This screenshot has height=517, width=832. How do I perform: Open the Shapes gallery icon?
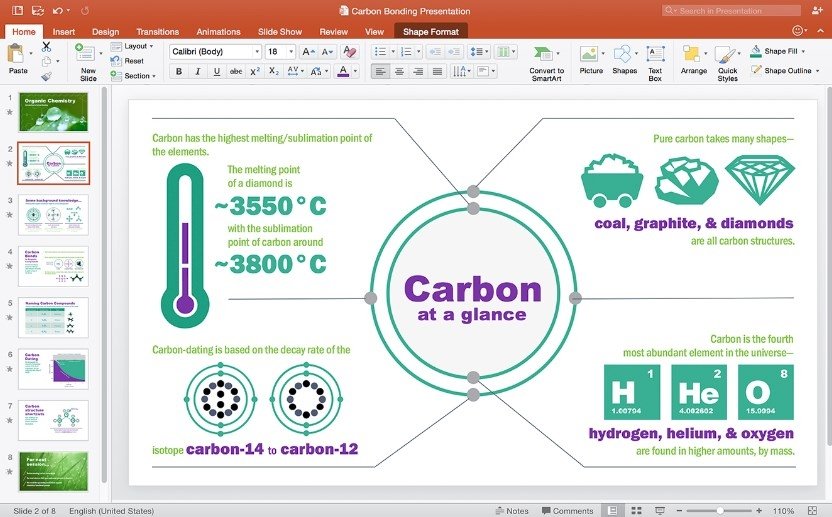coord(622,54)
